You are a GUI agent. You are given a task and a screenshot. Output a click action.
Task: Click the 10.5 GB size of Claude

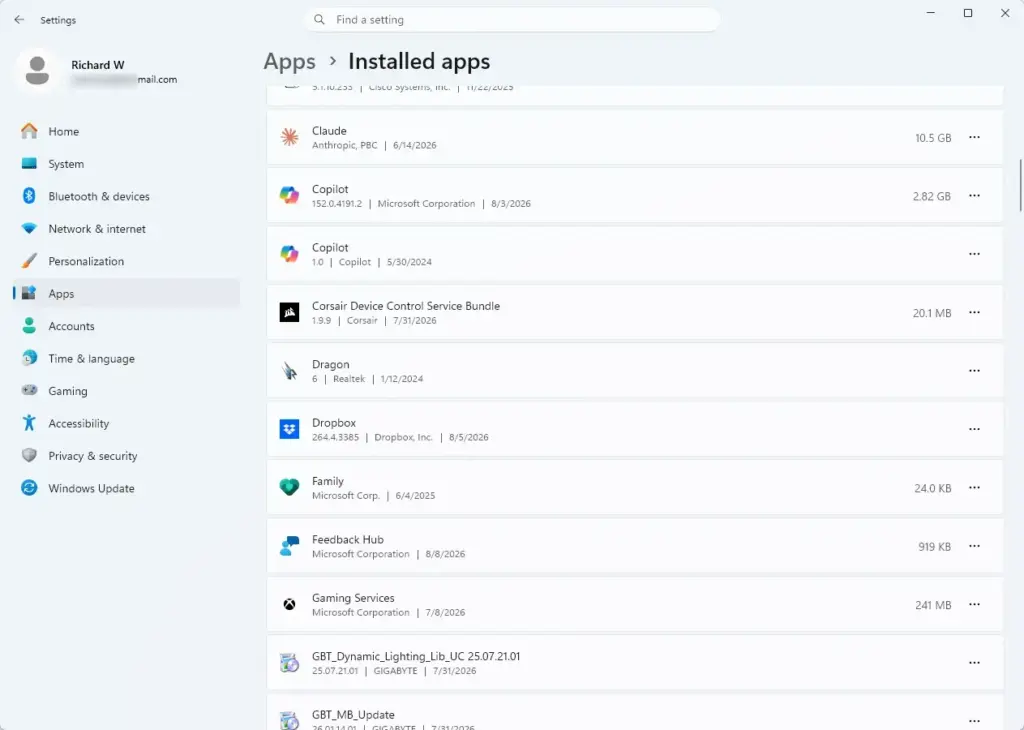pyautogui.click(x=933, y=138)
